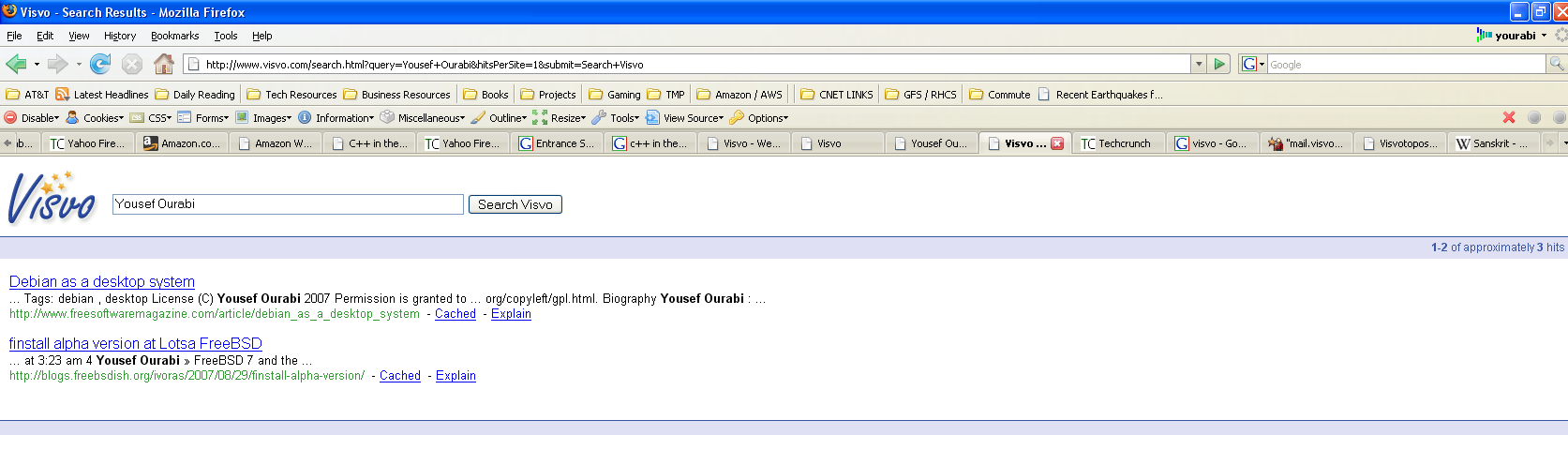This screenshot has height=450, width=1568.
Task: Close the active Visvo tab
Action: point(1057,143)
